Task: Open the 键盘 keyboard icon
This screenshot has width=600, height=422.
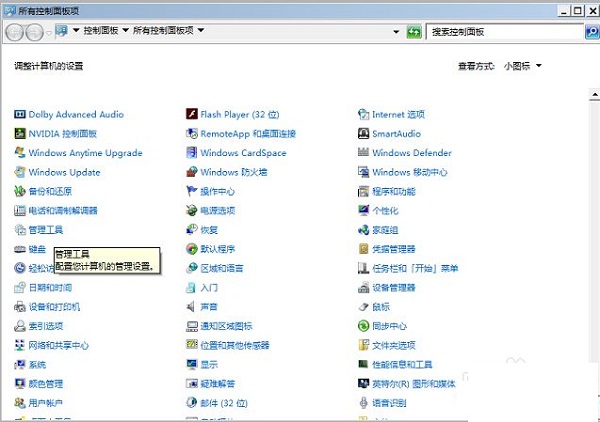Action: click(20, 249)
